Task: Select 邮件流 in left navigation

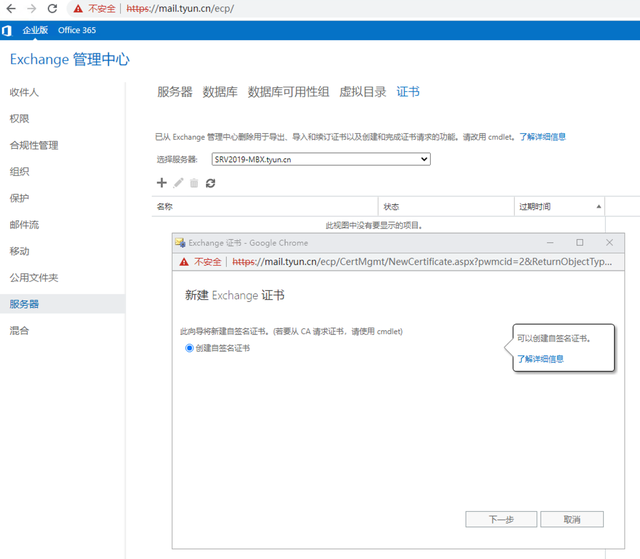Action: (x=24, y=225)
